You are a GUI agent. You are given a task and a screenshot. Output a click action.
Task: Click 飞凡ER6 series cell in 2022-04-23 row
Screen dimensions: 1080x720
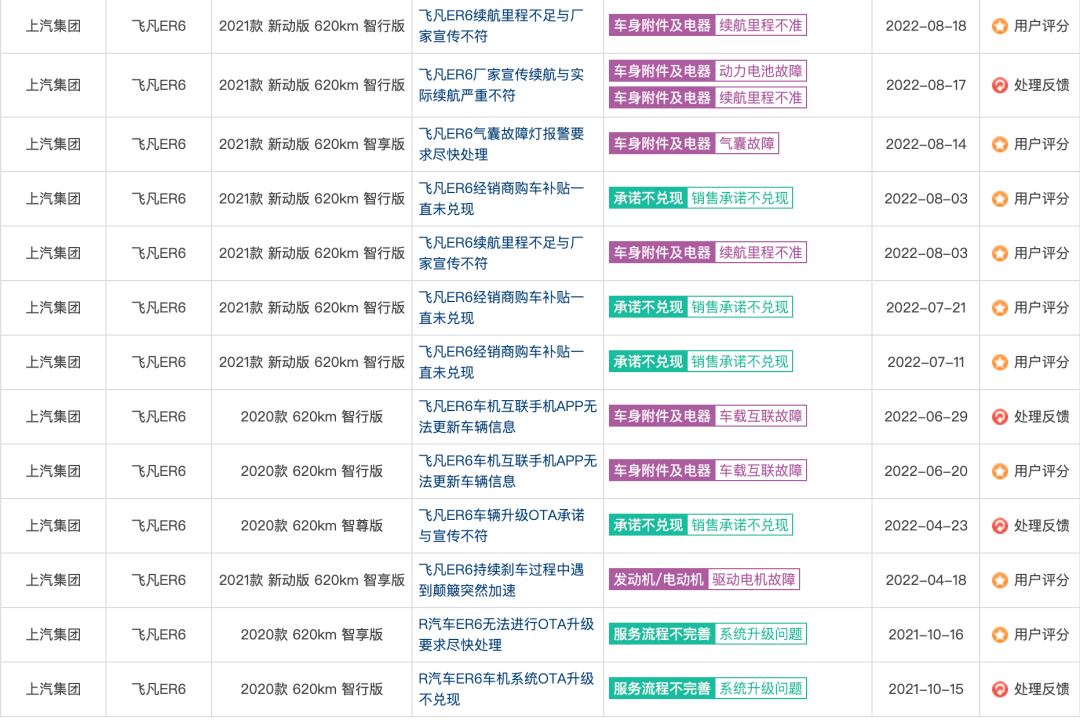pyautogui.click(x=158, y=526)
